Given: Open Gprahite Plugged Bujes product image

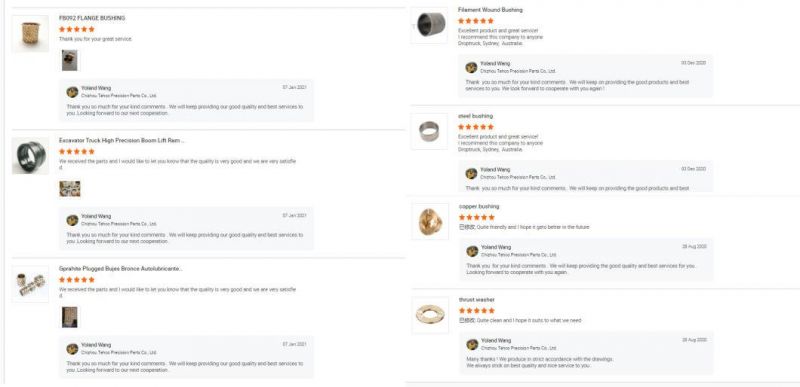Looking at the screenshot, I should (x=31, y=284).
